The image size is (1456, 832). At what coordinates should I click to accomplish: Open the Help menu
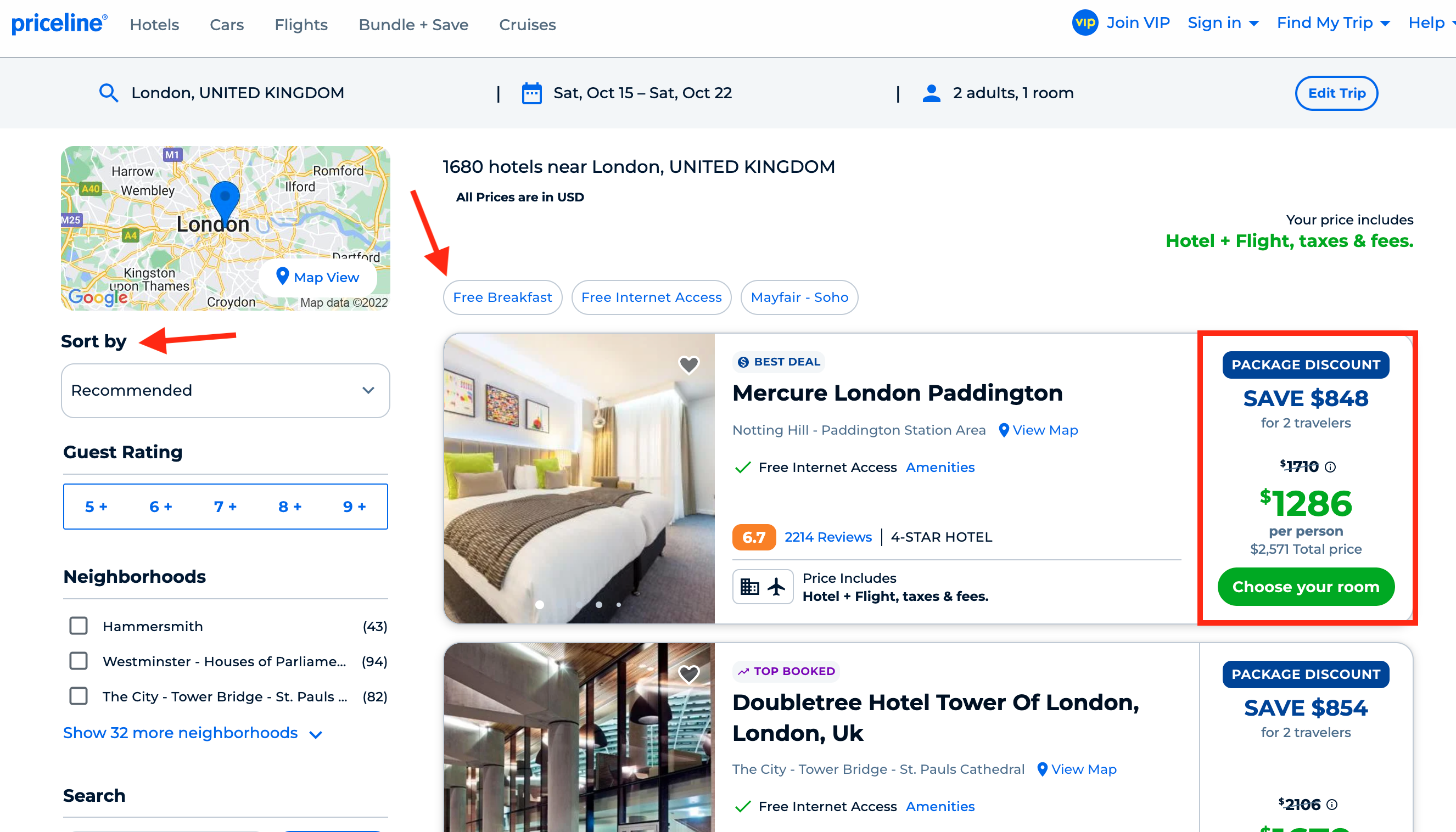pyautogui.click(x=1431, y=23)
